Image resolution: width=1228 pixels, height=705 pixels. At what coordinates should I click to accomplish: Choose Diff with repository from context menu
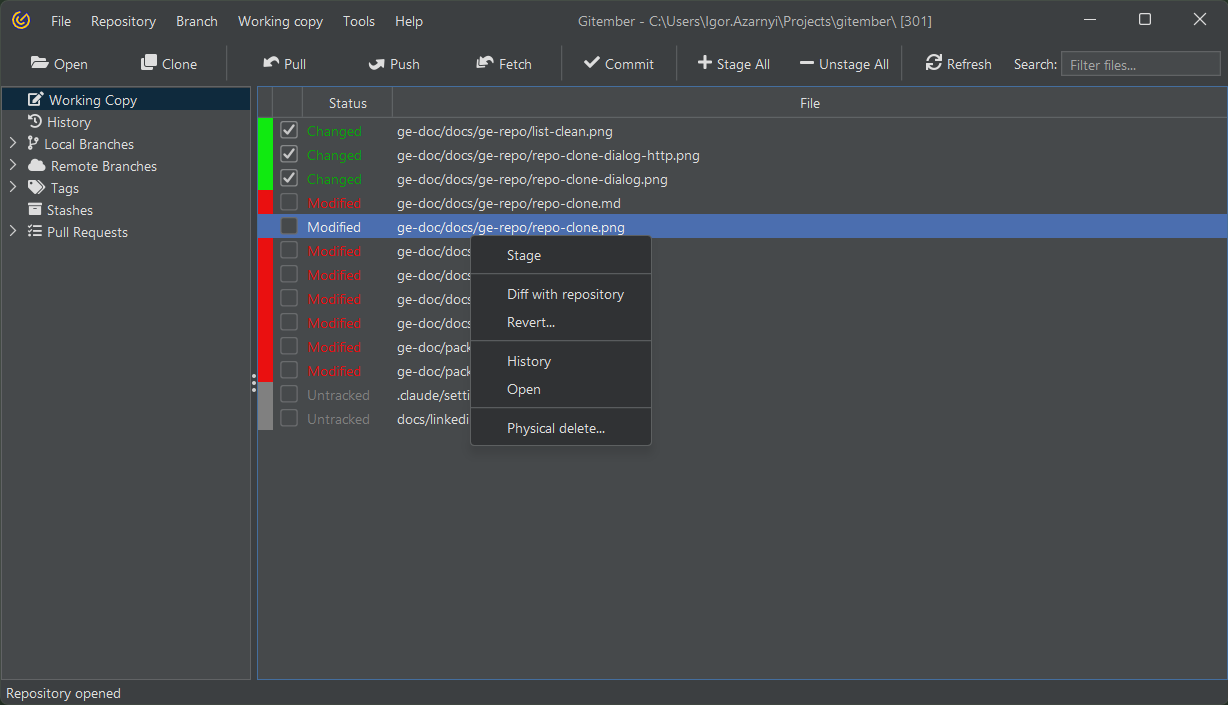(565, 294)
